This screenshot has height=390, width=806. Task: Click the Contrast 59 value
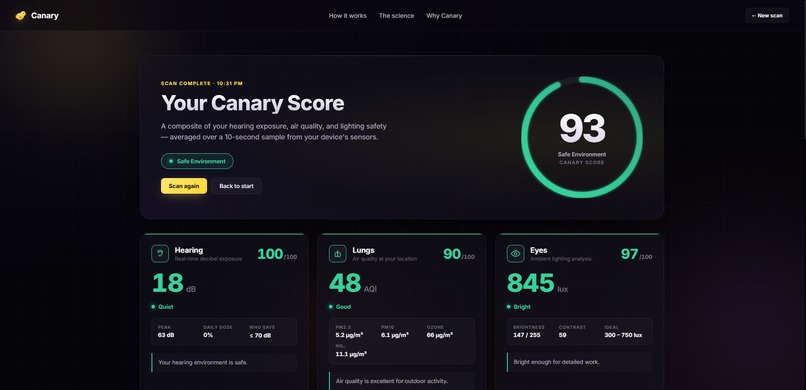click(x=563, y=335)
